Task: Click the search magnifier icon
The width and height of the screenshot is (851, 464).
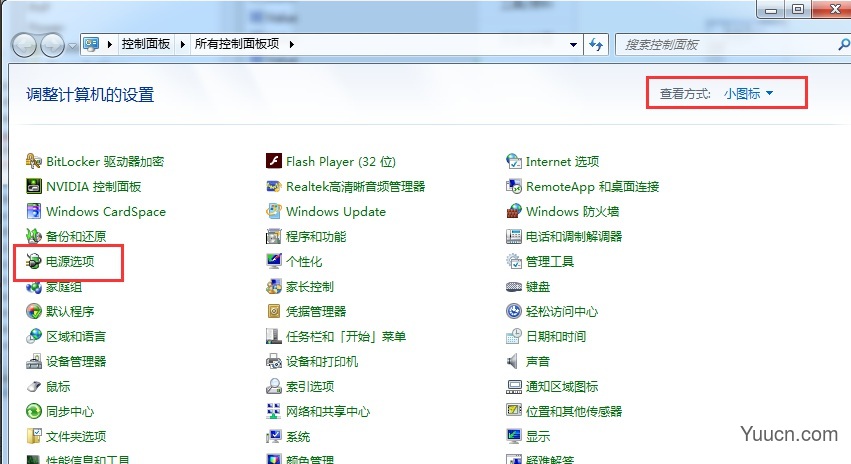Action: pyautogui.click(x=844, y=45)
